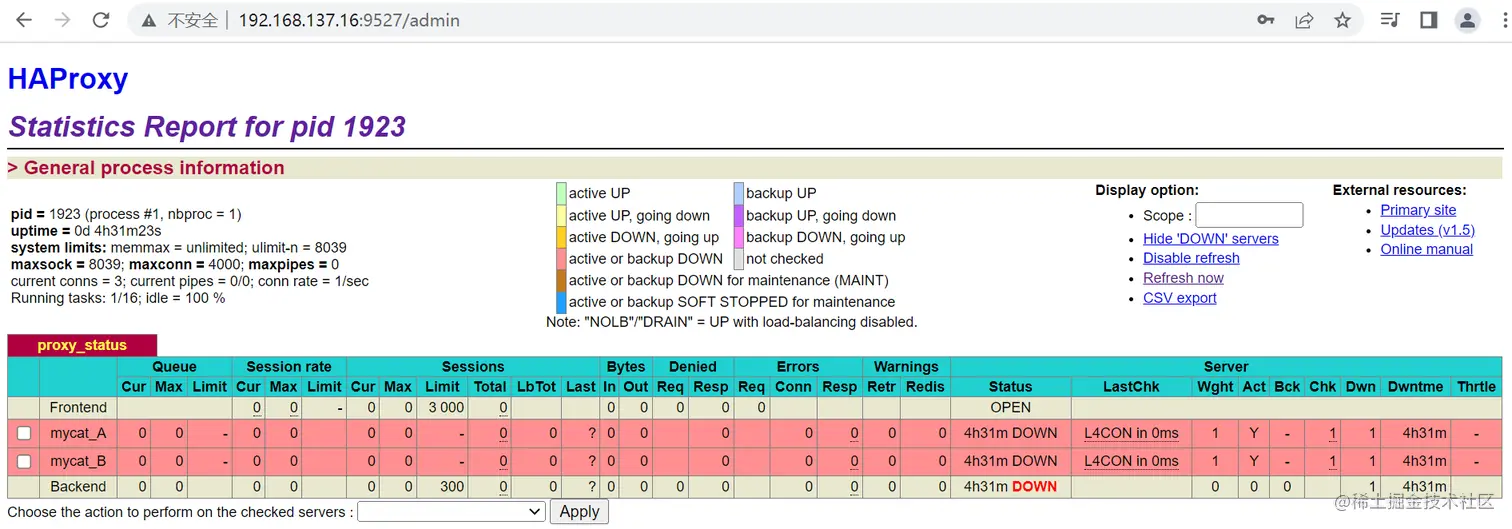
Task: Go back using browser back arrow
Action: click(24, 20)
